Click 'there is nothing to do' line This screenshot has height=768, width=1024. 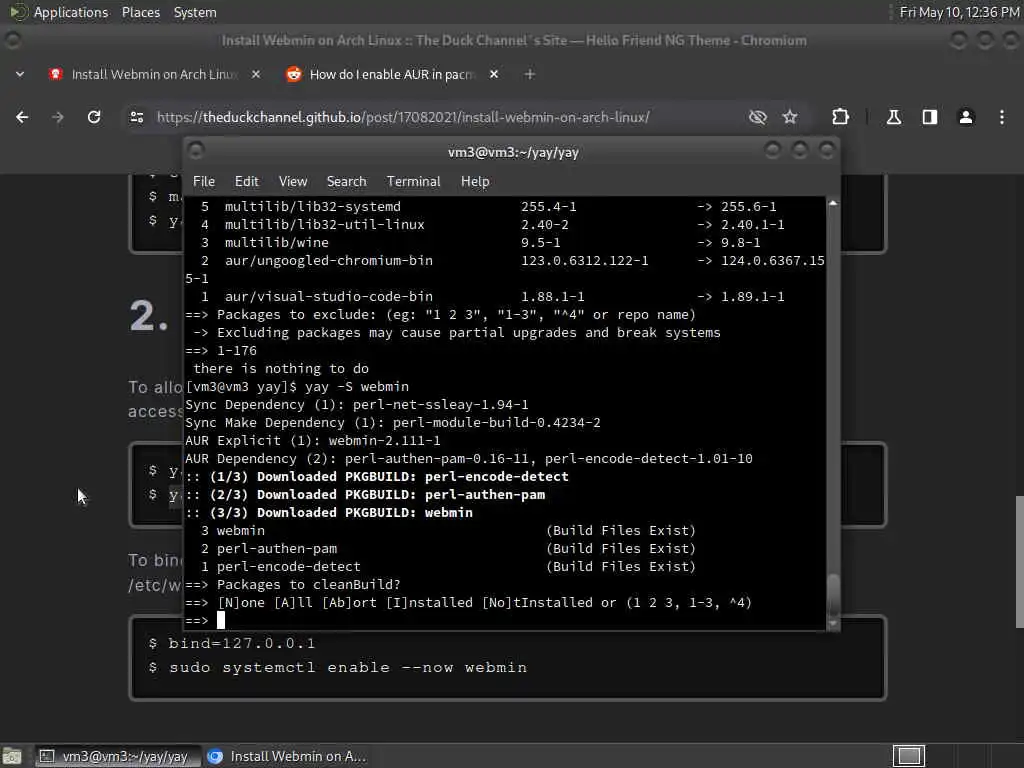[x=281, y=368]
